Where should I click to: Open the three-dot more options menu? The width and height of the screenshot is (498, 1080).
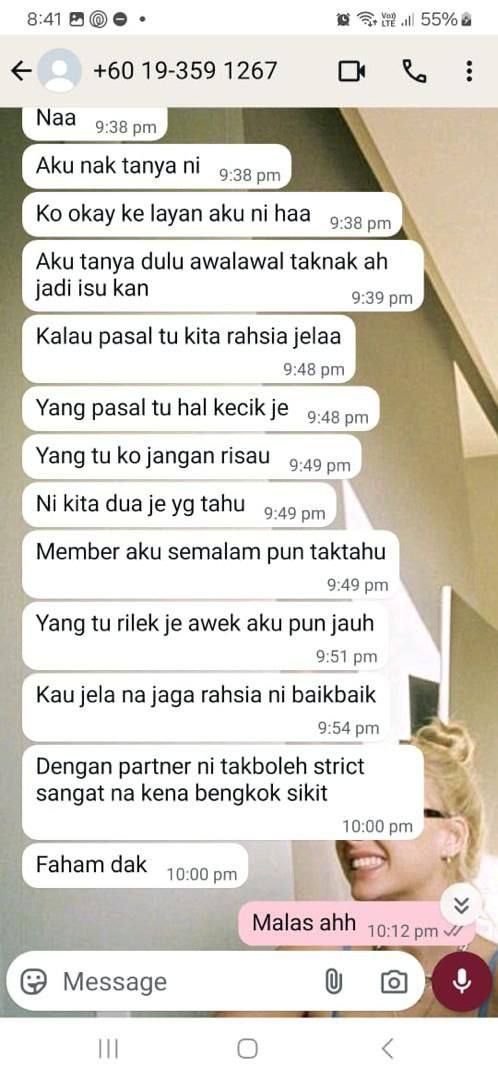point(469,71)
